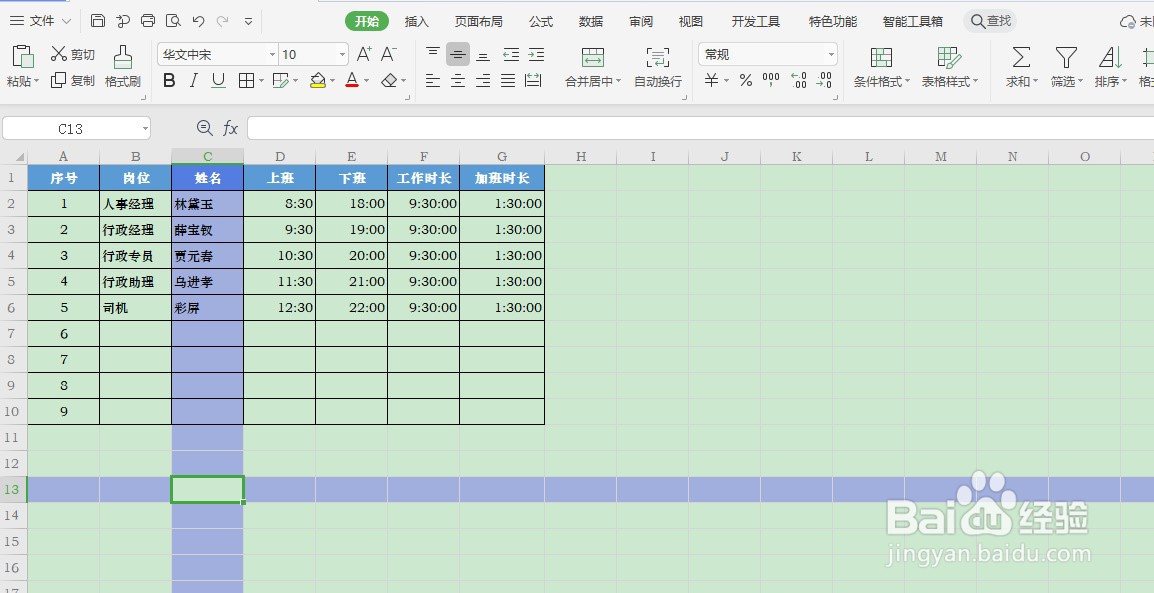Click the eraser clear formatting icon
The width and height of the screenshot is (1154, 593).
point(389,80)
